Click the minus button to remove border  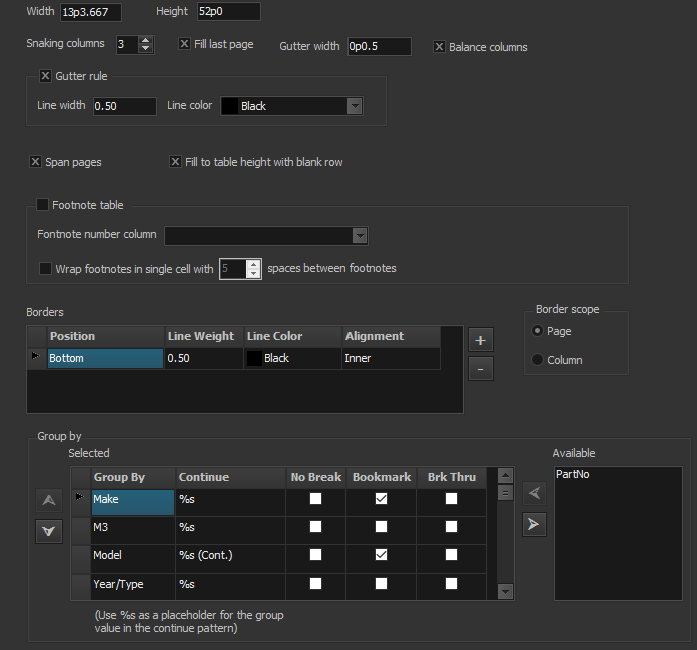480,368
